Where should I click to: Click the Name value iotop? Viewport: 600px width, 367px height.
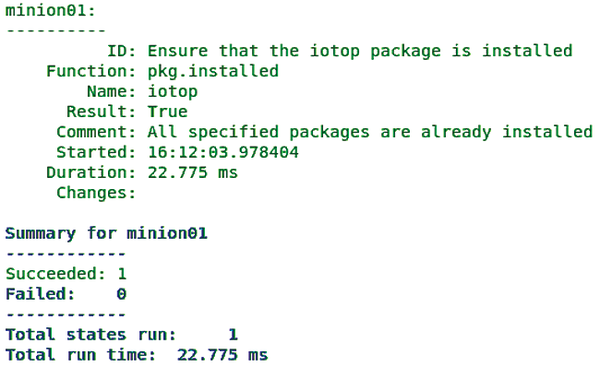pyautogui.click(x=173, y=92)
